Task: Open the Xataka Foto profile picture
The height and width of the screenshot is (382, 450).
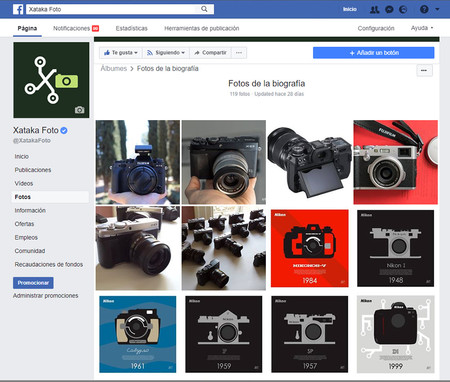Action: click(51, 80)
